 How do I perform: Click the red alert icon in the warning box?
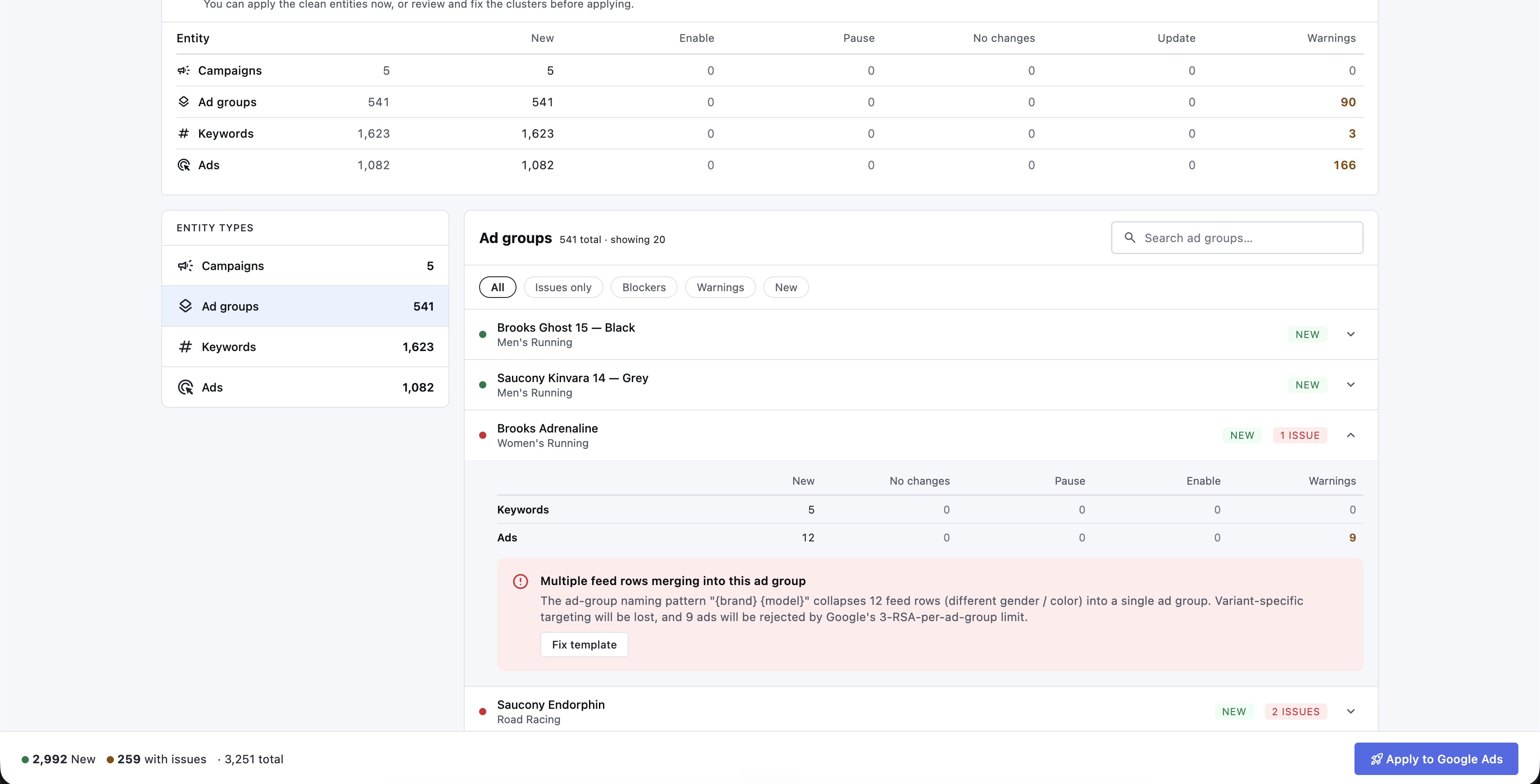point(520,581)
